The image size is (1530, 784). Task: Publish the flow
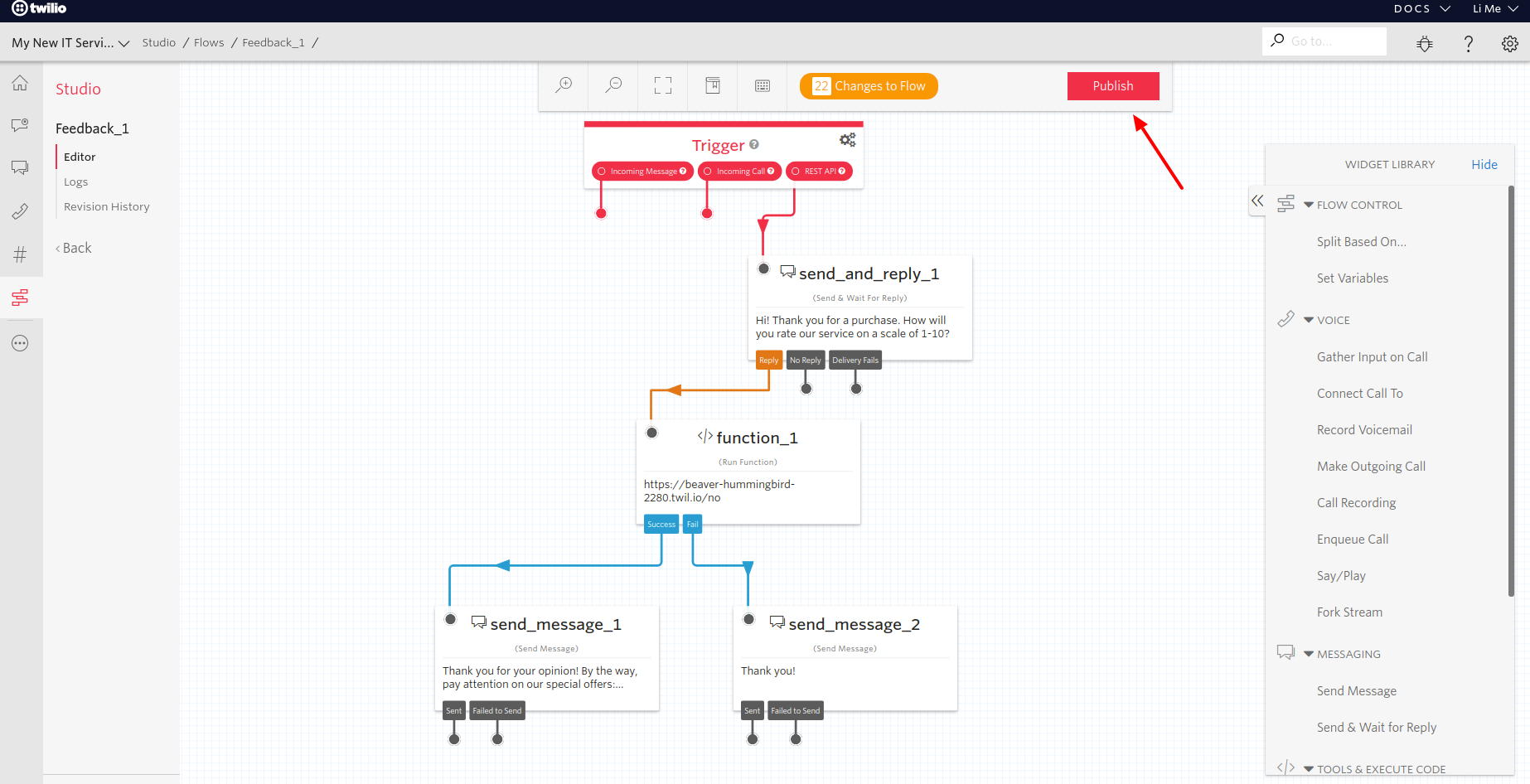click(x=1113, y=85)
